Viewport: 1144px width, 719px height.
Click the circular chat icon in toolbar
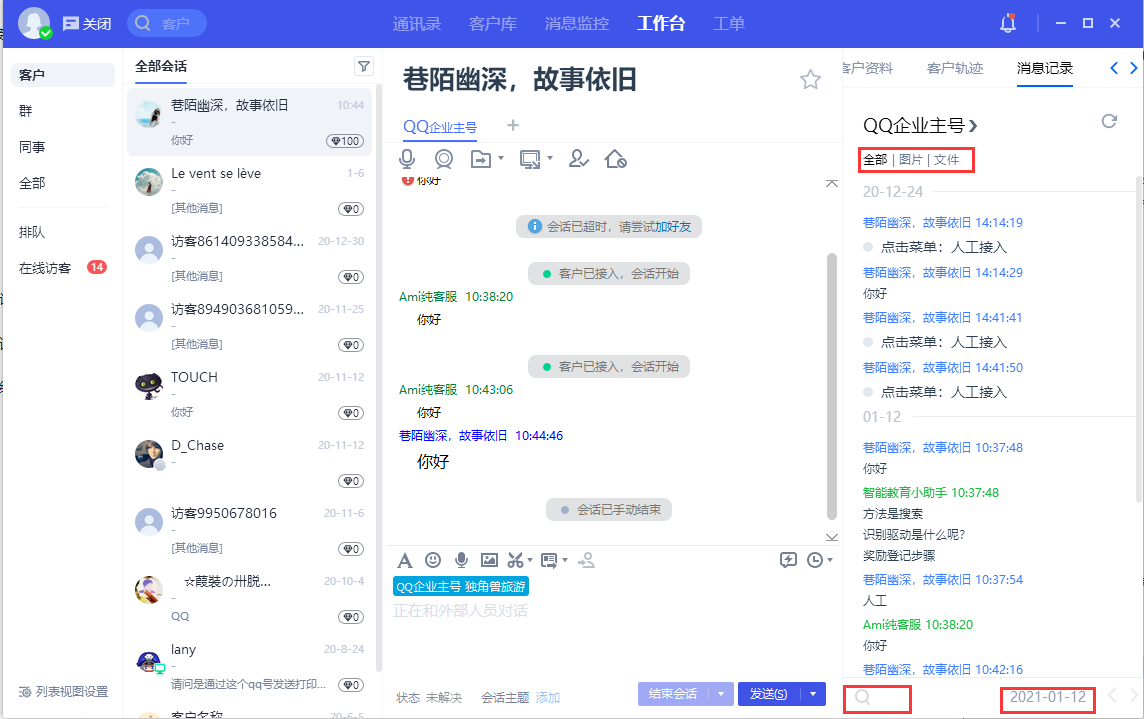[x=444, y=158]
